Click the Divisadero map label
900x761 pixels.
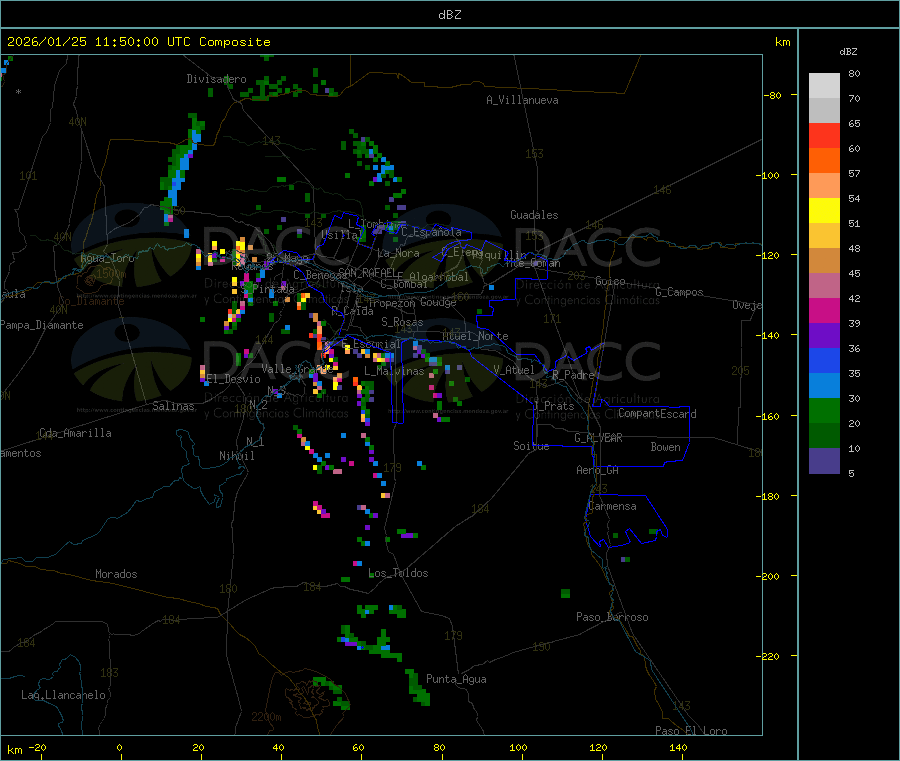(x=216, y=79)
